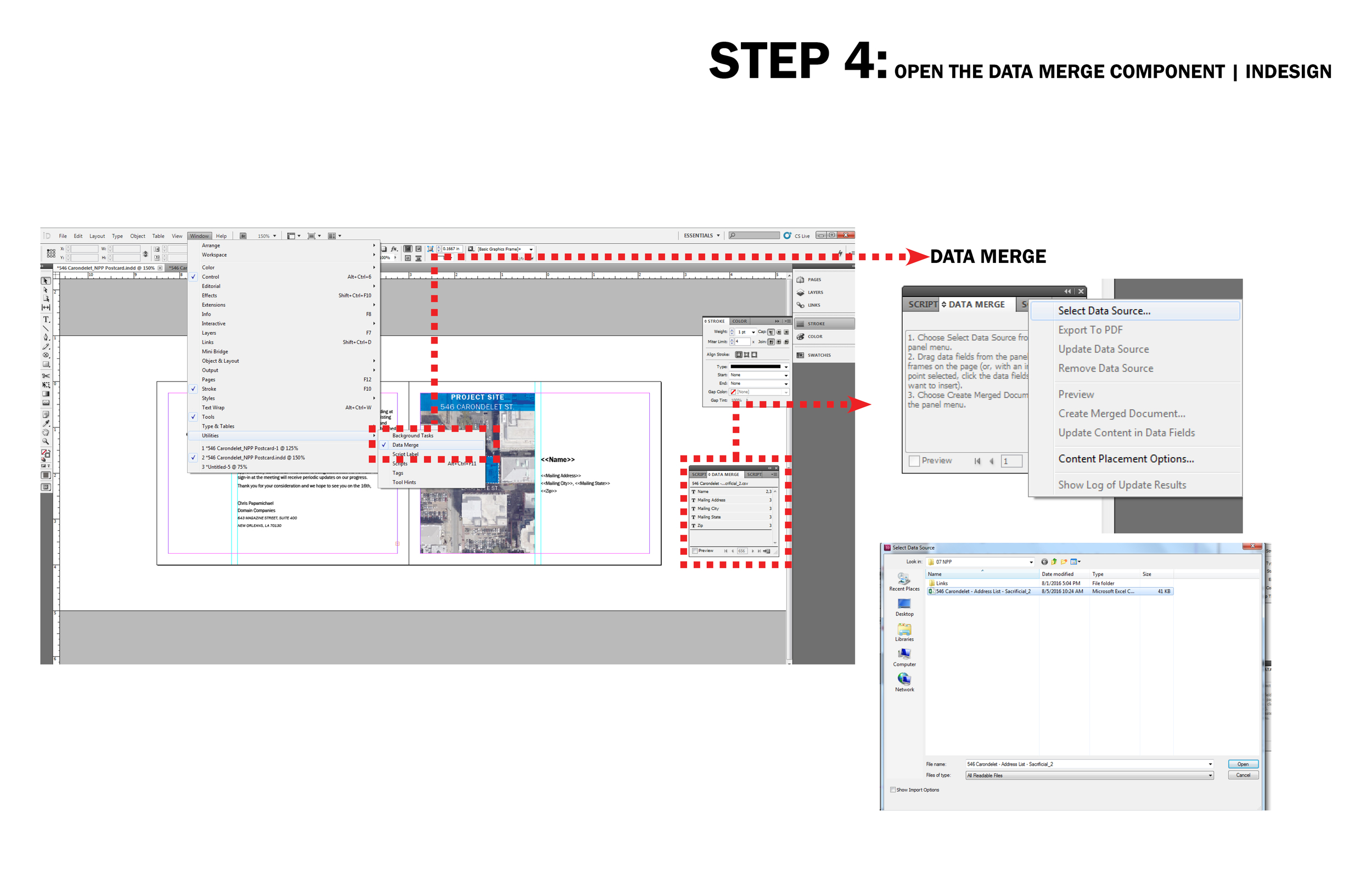Choose Content Placement Options...

pyautogui.click(x=1125, y=459)
